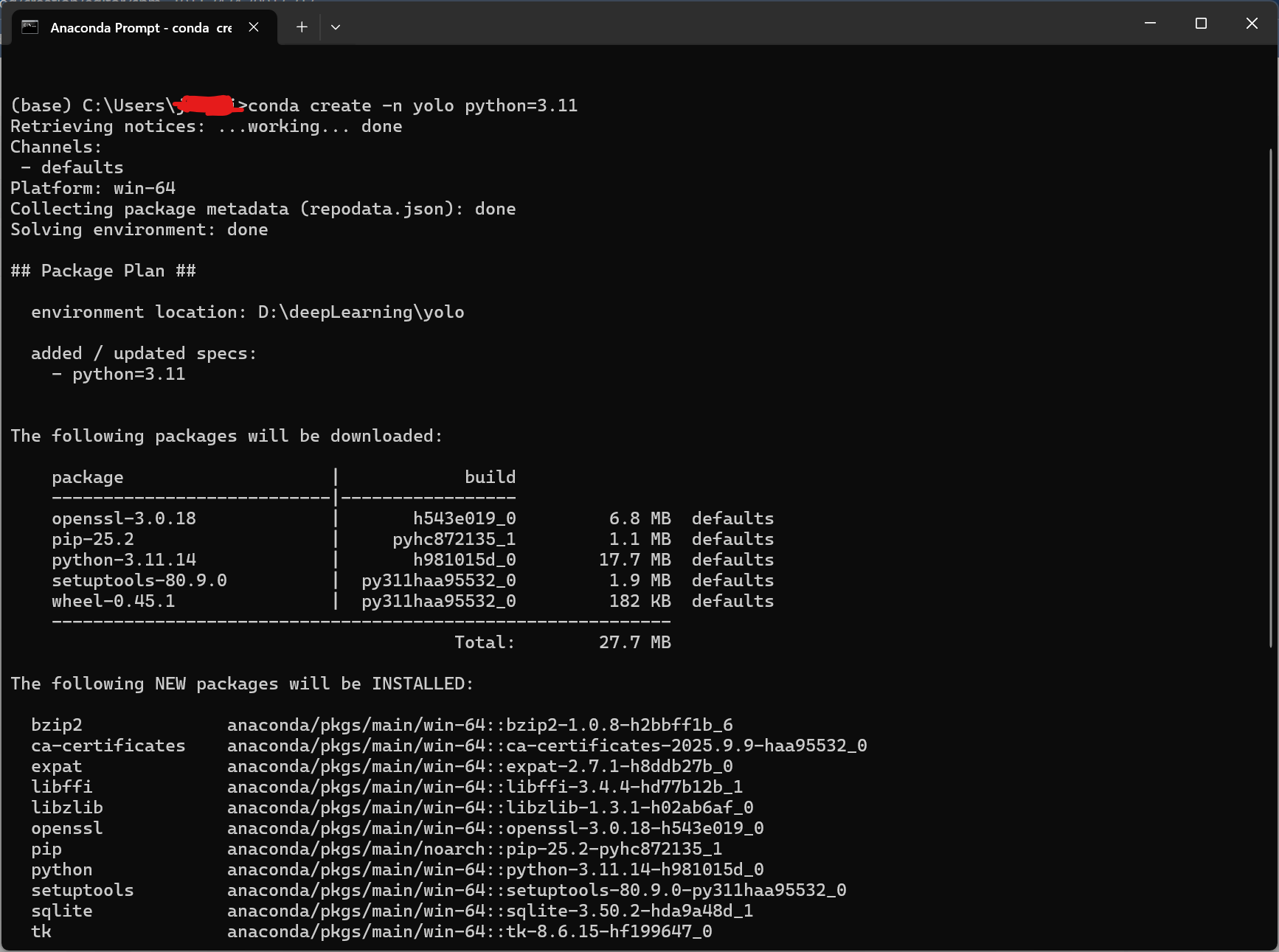Click the vertical scrollbar thumb of terminal
Screen dimensions: 1279x952
[x=1271, y=398]
